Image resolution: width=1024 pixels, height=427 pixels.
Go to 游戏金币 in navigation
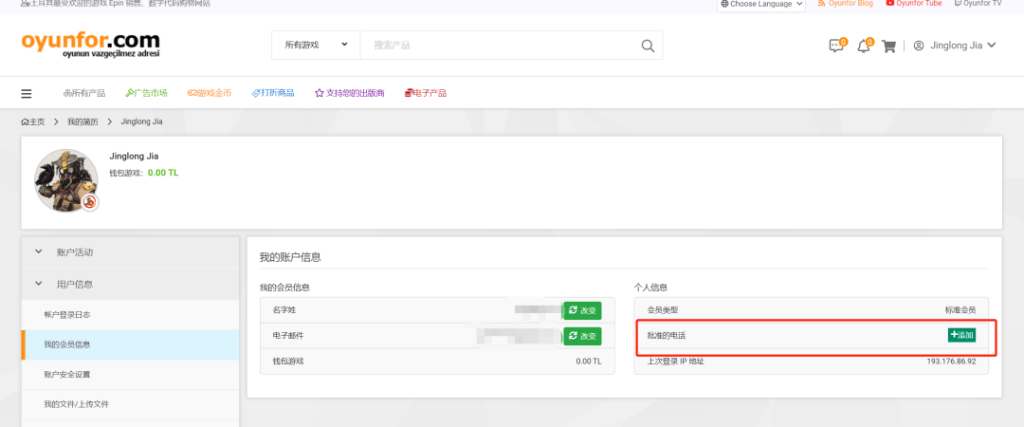[209, 93]
